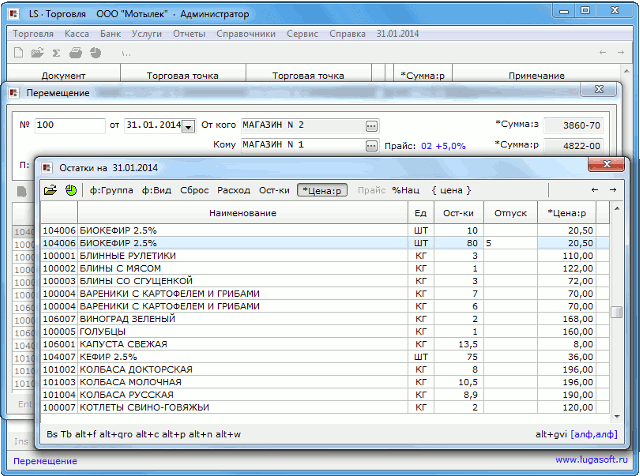Viewport: 640px width, 476px height.
Task: Select row ВИНОГРАД ЗЕЛЕНЫЙ
Action: 325,319
